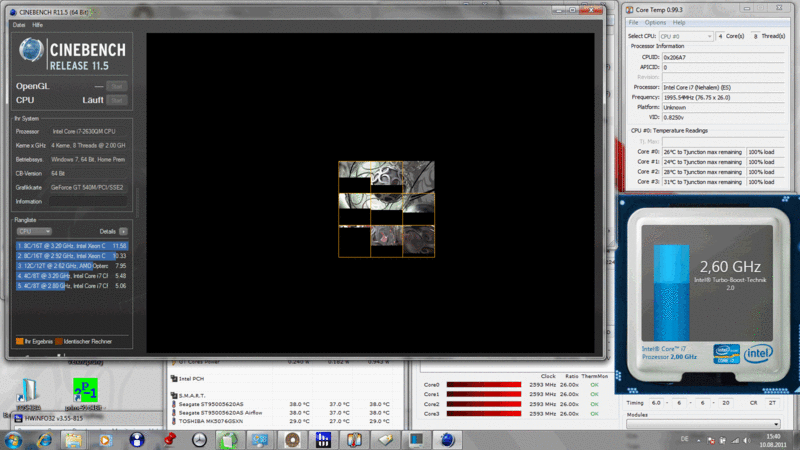Open the green 2P-1 desktop shortcut icon
Image resolution: width=800 pixels, height=450 pixels.
85,390
